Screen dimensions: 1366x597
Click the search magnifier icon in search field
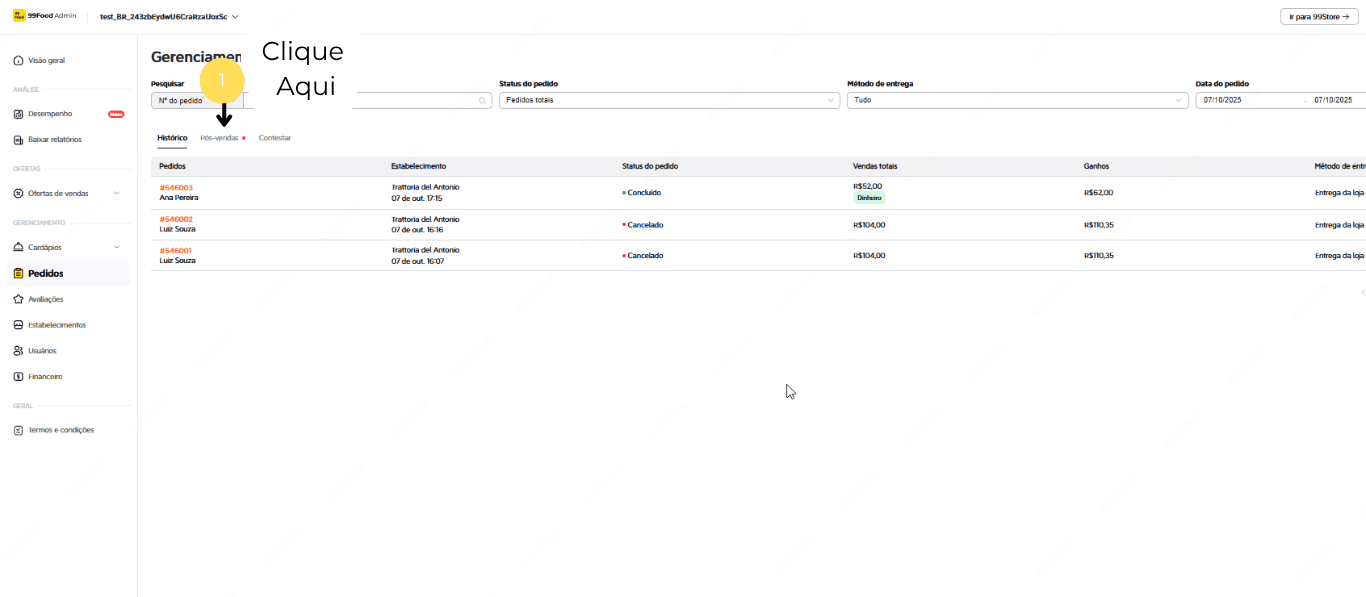click(x=482, y=101)
